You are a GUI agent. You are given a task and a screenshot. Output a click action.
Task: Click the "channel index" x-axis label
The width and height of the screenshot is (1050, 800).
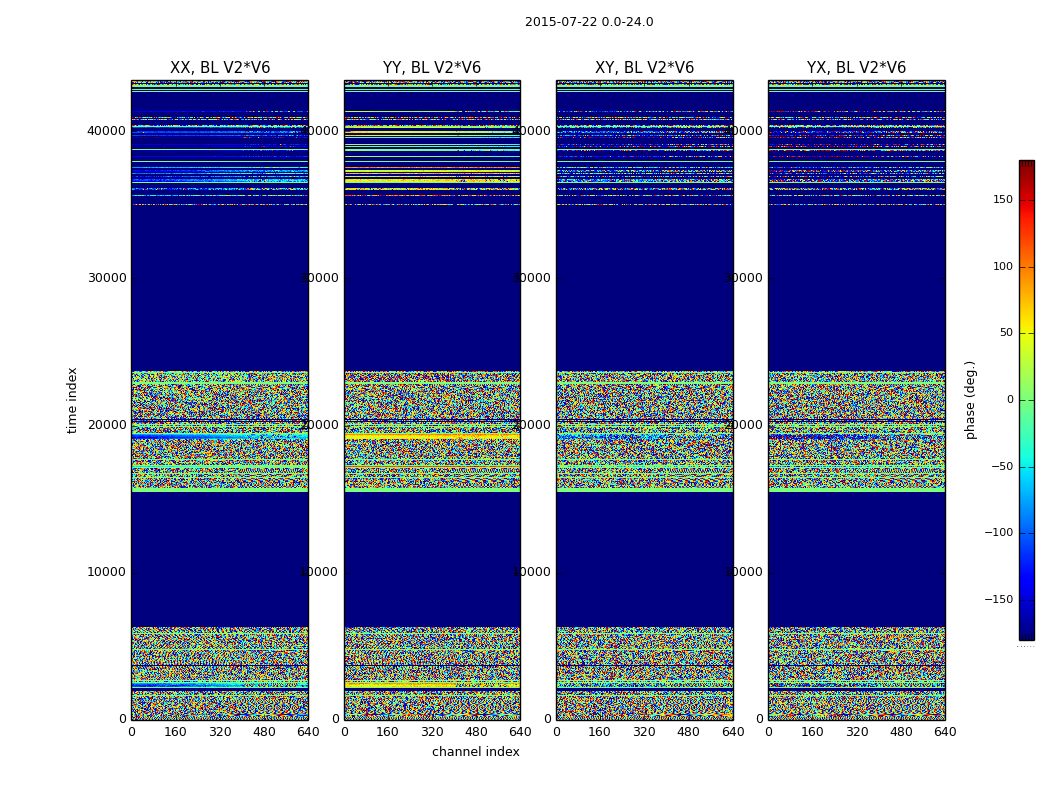coord(475,752)
